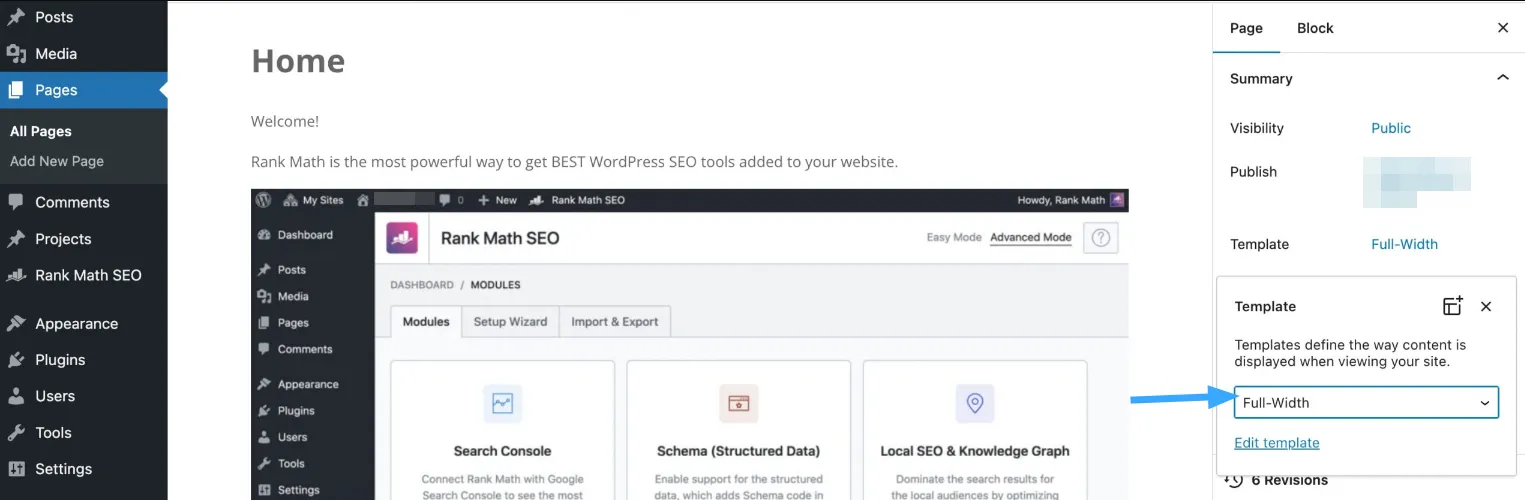The height and width of the screenshot is (500, 1525).
Task: Click the Rank Math dashboard screenshot image
Action: click(690, 344)
